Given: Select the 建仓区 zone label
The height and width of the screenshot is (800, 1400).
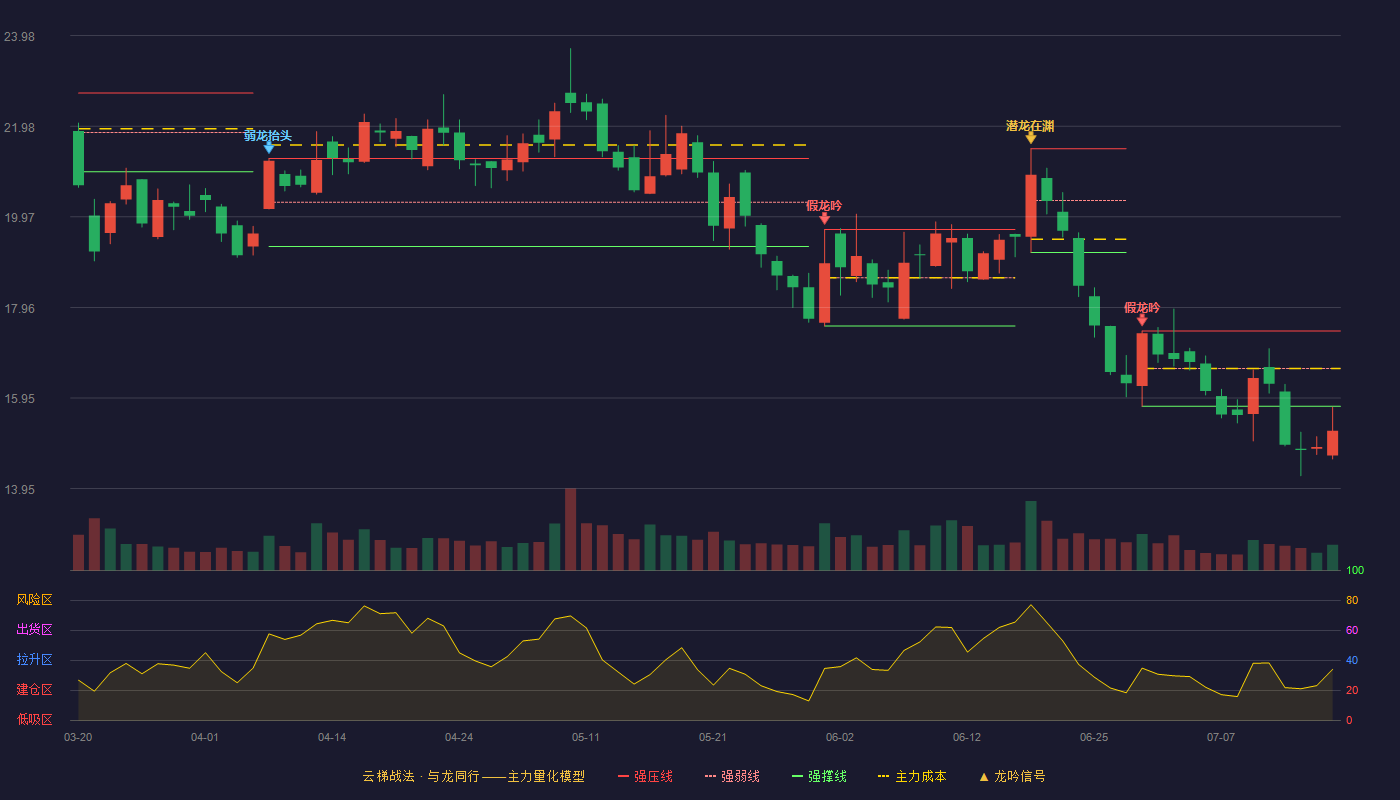Looking at the screenshot, I should point(34,690).
